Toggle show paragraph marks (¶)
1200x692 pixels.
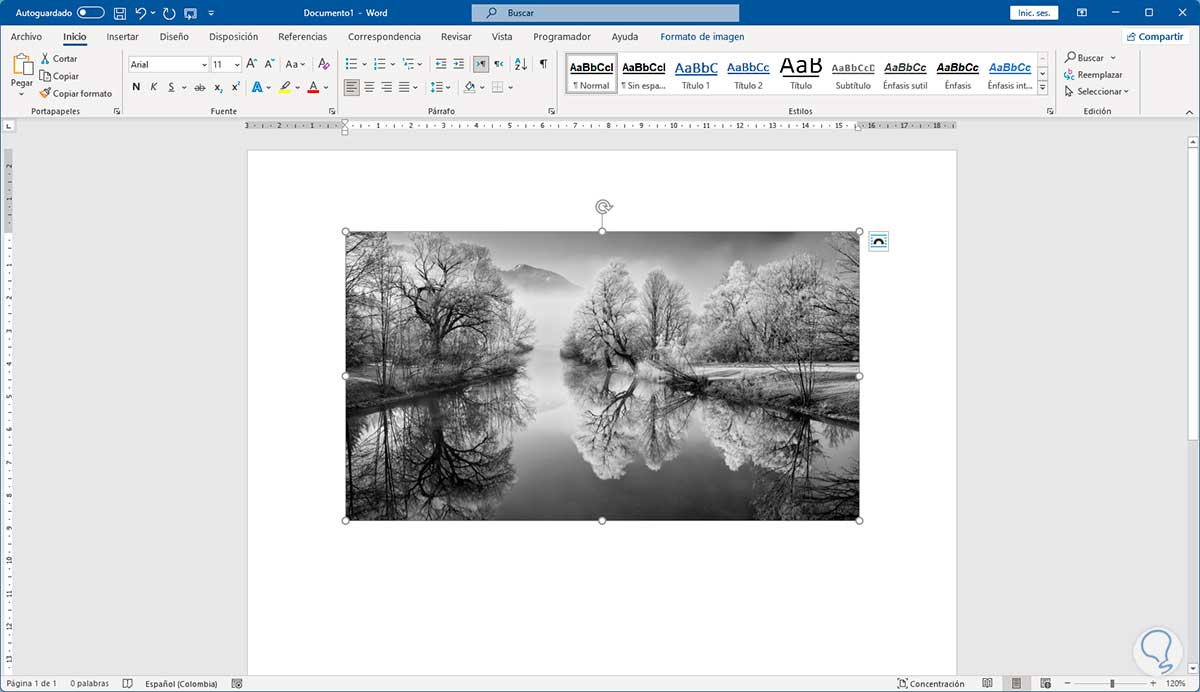coord(543,64)
